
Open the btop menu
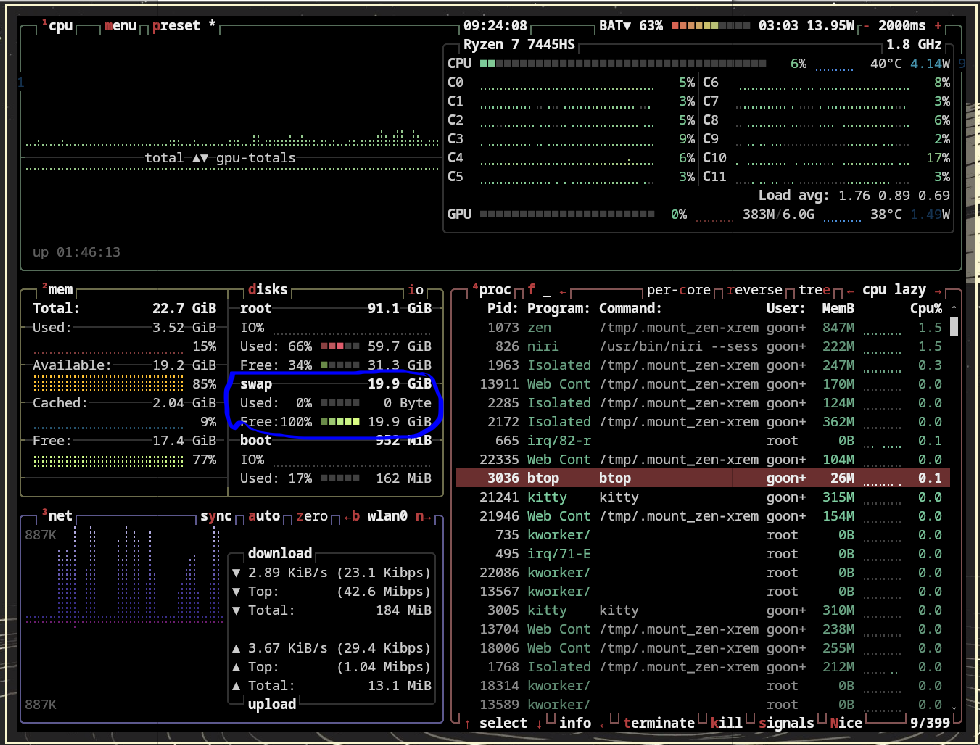tap(120, 25)
